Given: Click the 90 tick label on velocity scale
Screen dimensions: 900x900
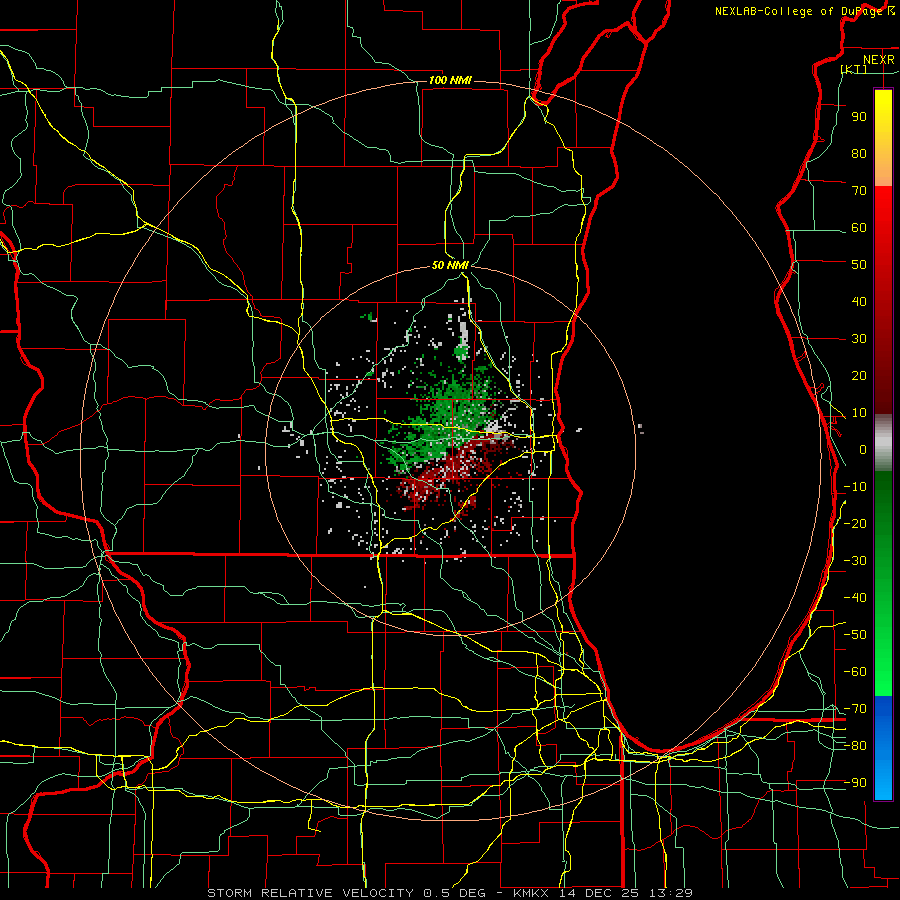Looking at the screenshot, I should [859, 117].
